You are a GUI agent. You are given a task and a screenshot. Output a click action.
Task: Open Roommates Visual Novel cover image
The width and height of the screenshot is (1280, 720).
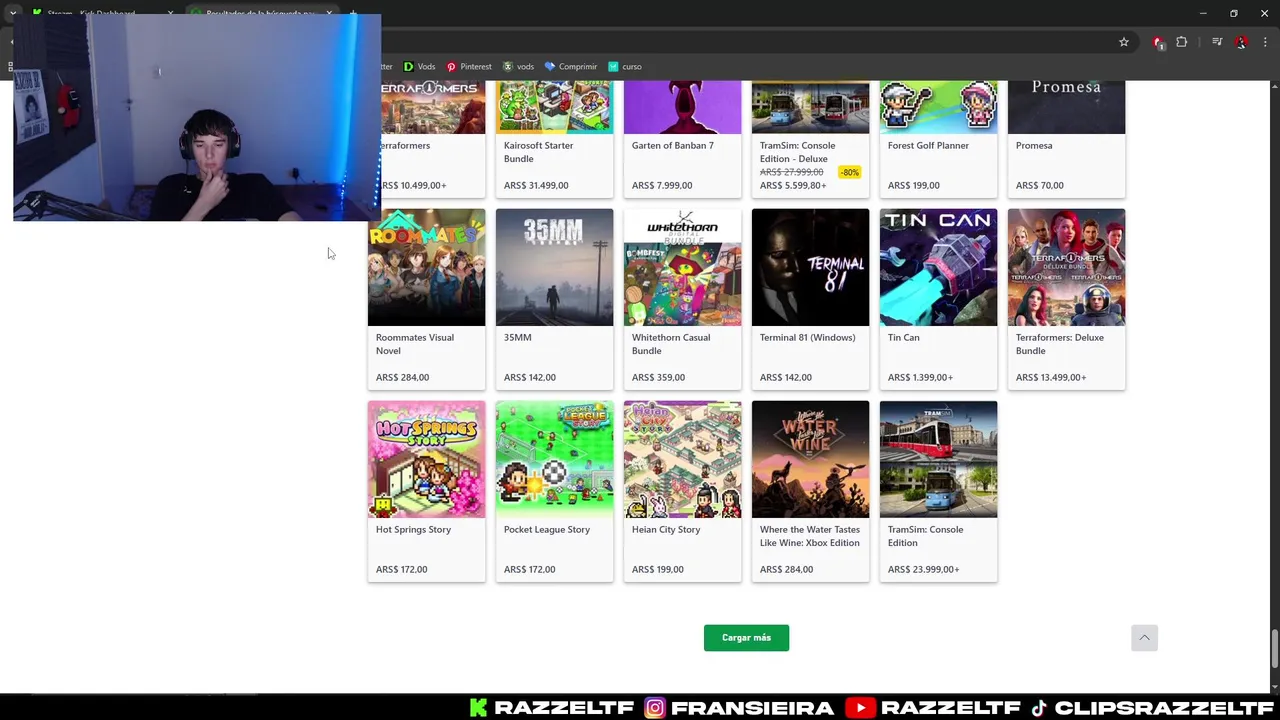[426, 267]
